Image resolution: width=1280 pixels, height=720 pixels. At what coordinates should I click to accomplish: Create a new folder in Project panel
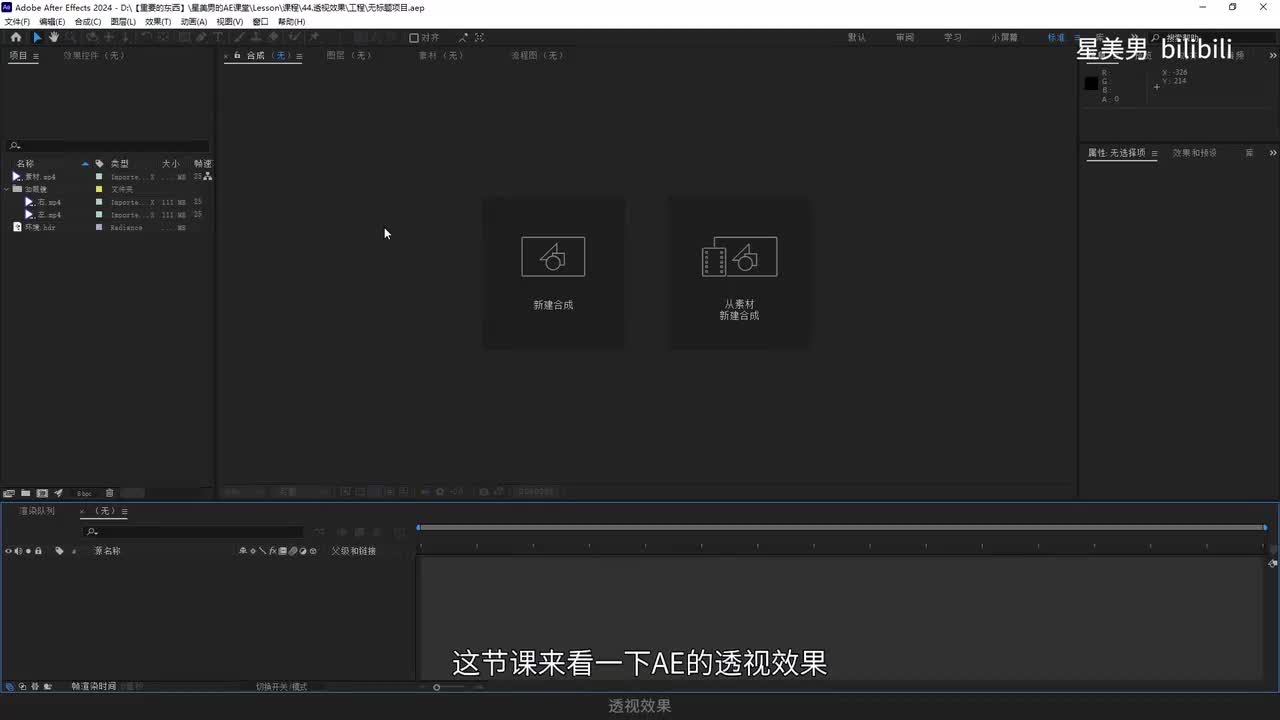(x=25, y=493)
